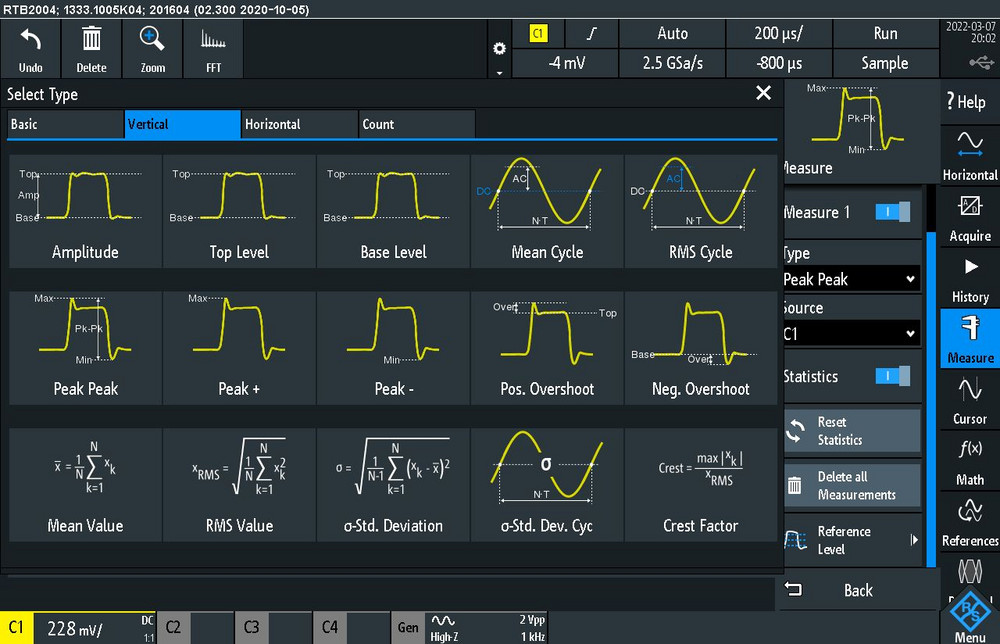Toggle channel C1 on or off

(x=16, y=628)
